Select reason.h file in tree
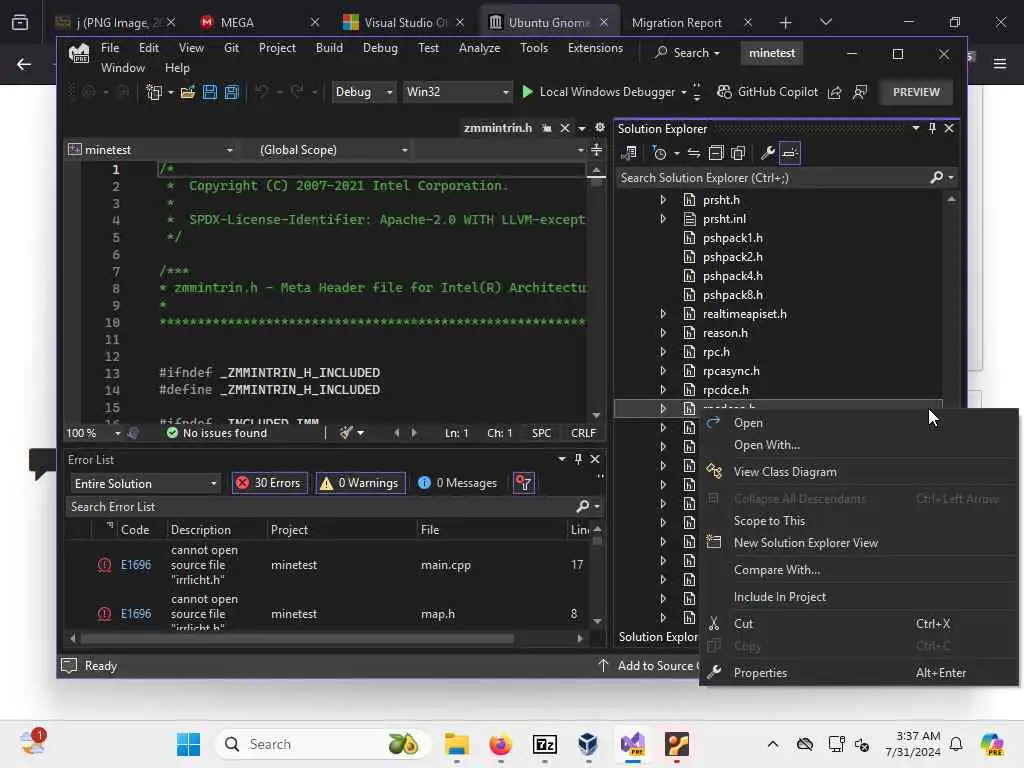1024x768 pixels. (x=725, y=333)
